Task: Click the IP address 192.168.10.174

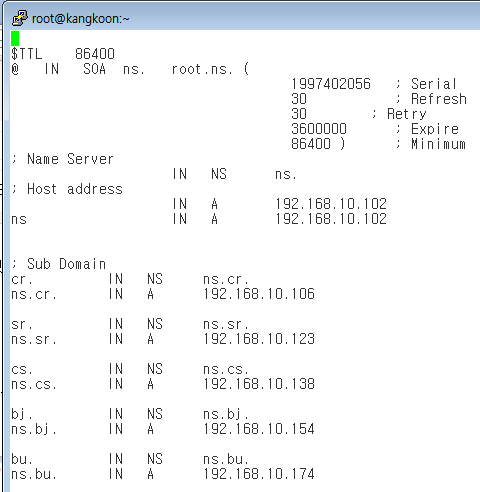Action: pos(259,474)
